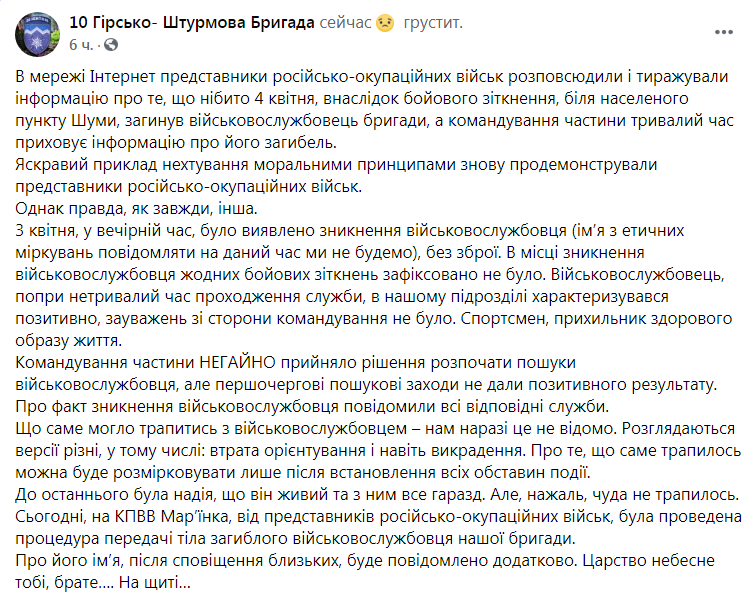Open the "6 ч." post timestamp
The image size is (752, 600).
(x=84, y=46)
